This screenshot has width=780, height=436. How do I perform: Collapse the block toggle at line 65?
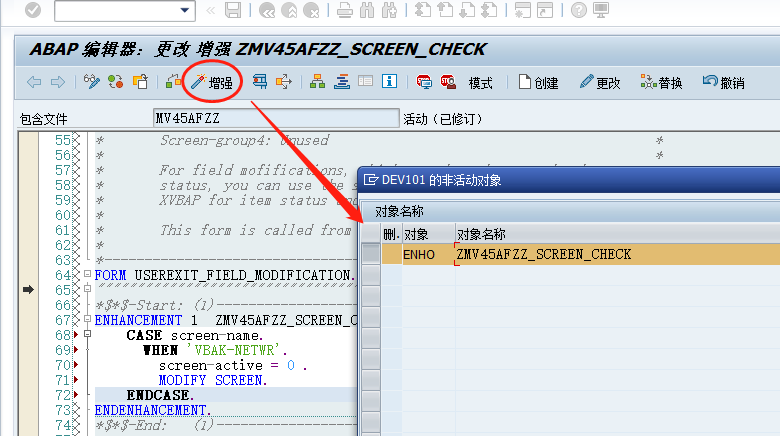(88, 289)
